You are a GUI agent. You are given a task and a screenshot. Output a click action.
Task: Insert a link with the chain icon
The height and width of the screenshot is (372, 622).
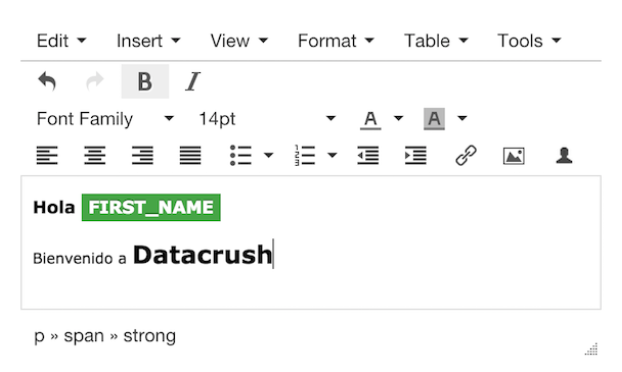point(466,155)
